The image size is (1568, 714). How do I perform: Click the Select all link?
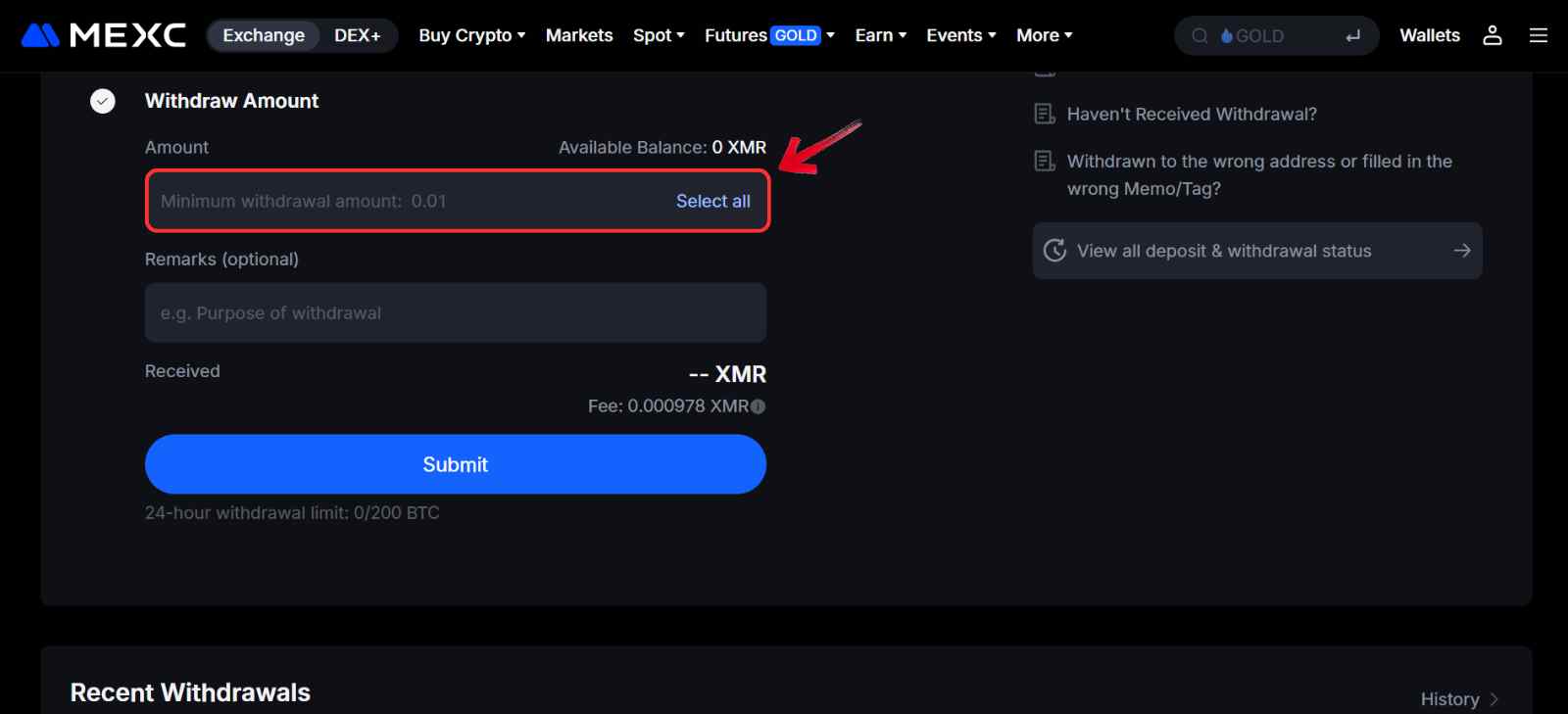click(712, 201)
